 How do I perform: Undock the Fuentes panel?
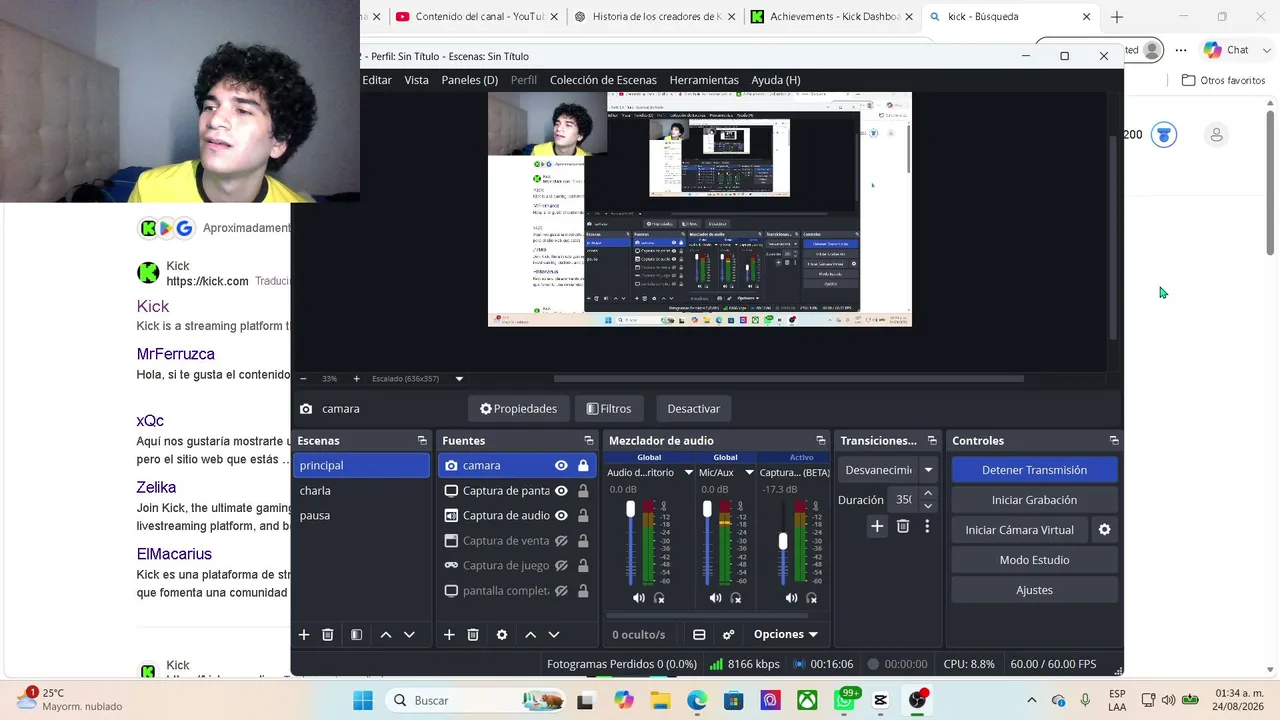tap(589, 441)
